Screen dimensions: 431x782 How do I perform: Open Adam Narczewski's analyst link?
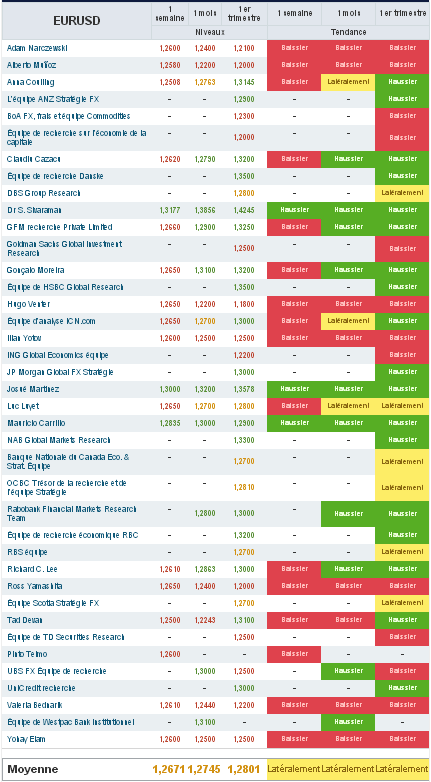pos(37,48)
